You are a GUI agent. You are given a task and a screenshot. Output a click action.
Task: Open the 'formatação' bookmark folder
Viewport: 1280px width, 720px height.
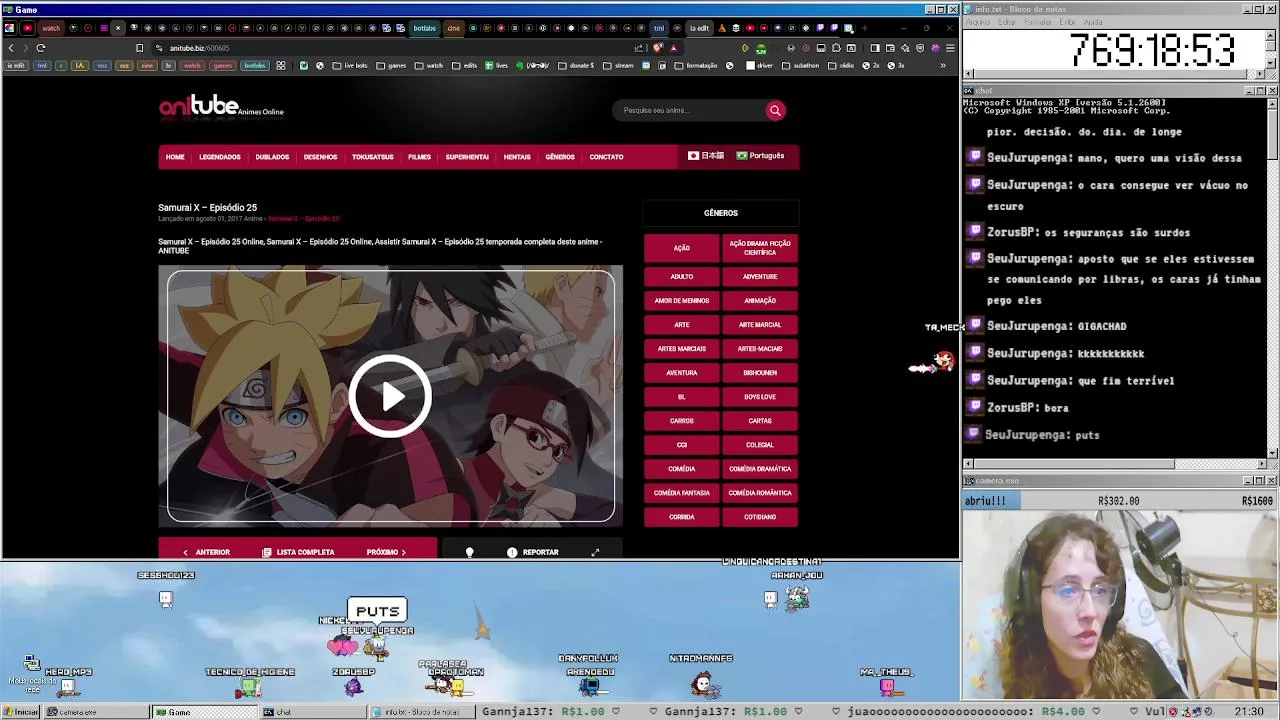pyautogui.click(x=696, y=66)
